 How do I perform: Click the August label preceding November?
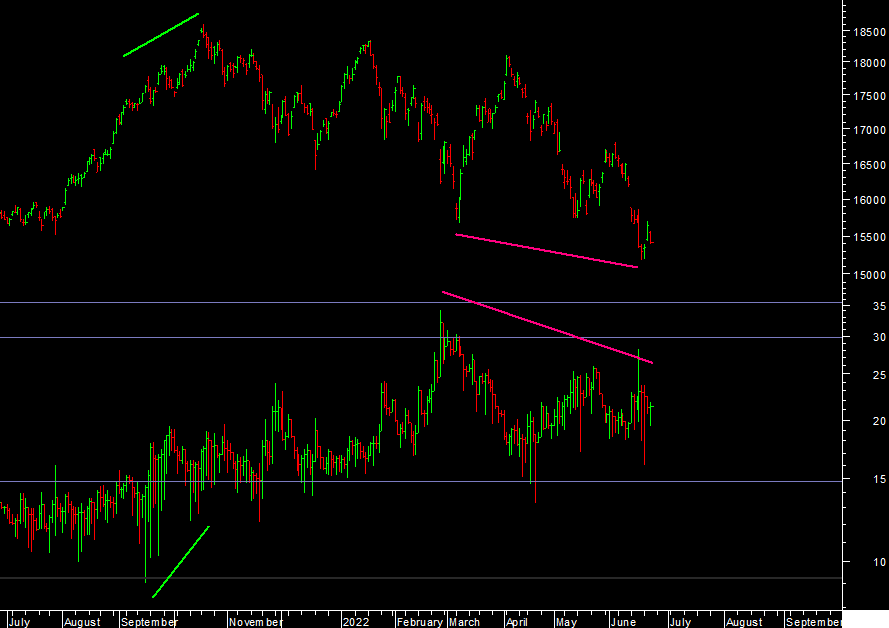point(82,622)
